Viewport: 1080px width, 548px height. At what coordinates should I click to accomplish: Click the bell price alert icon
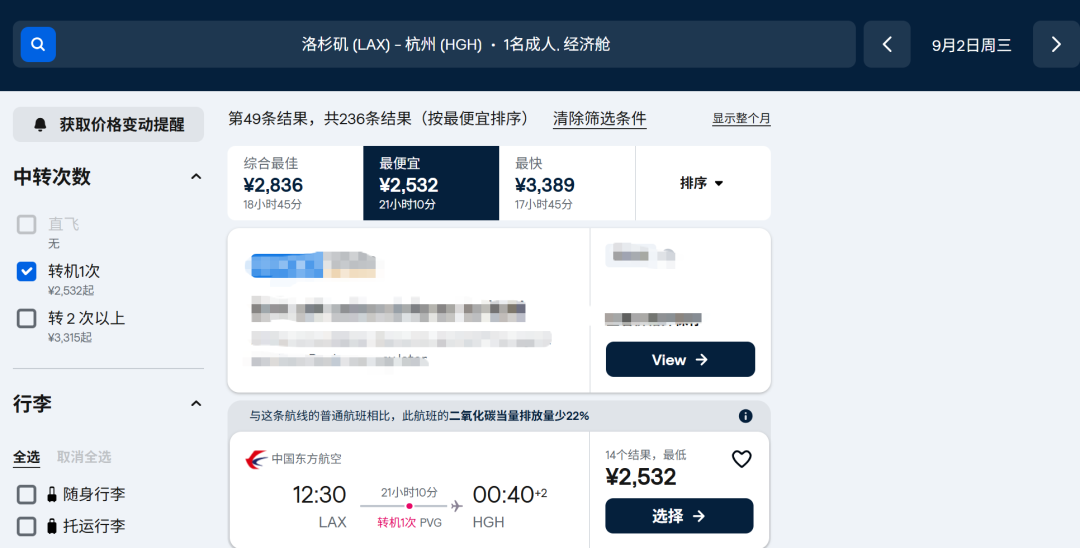(40, 125)
